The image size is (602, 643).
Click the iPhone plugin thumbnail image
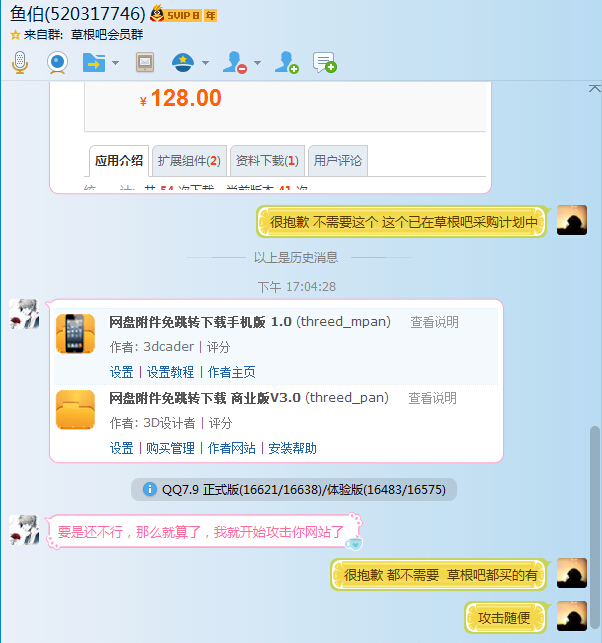[x=75, y=333]
